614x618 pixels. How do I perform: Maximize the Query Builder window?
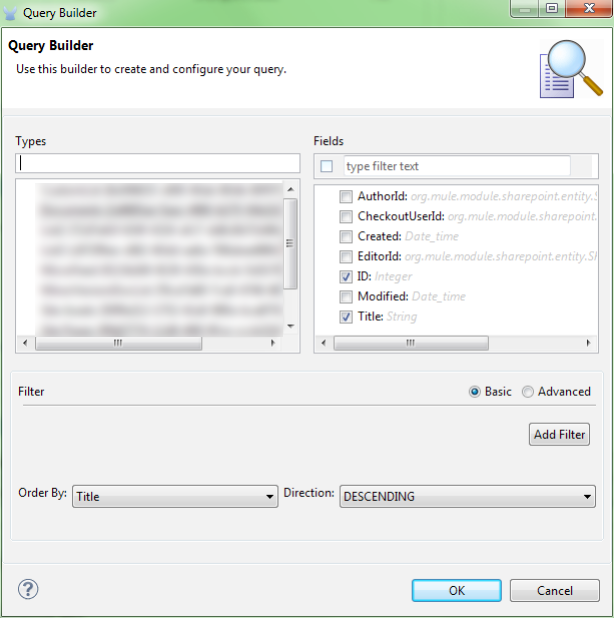[552, 8]
